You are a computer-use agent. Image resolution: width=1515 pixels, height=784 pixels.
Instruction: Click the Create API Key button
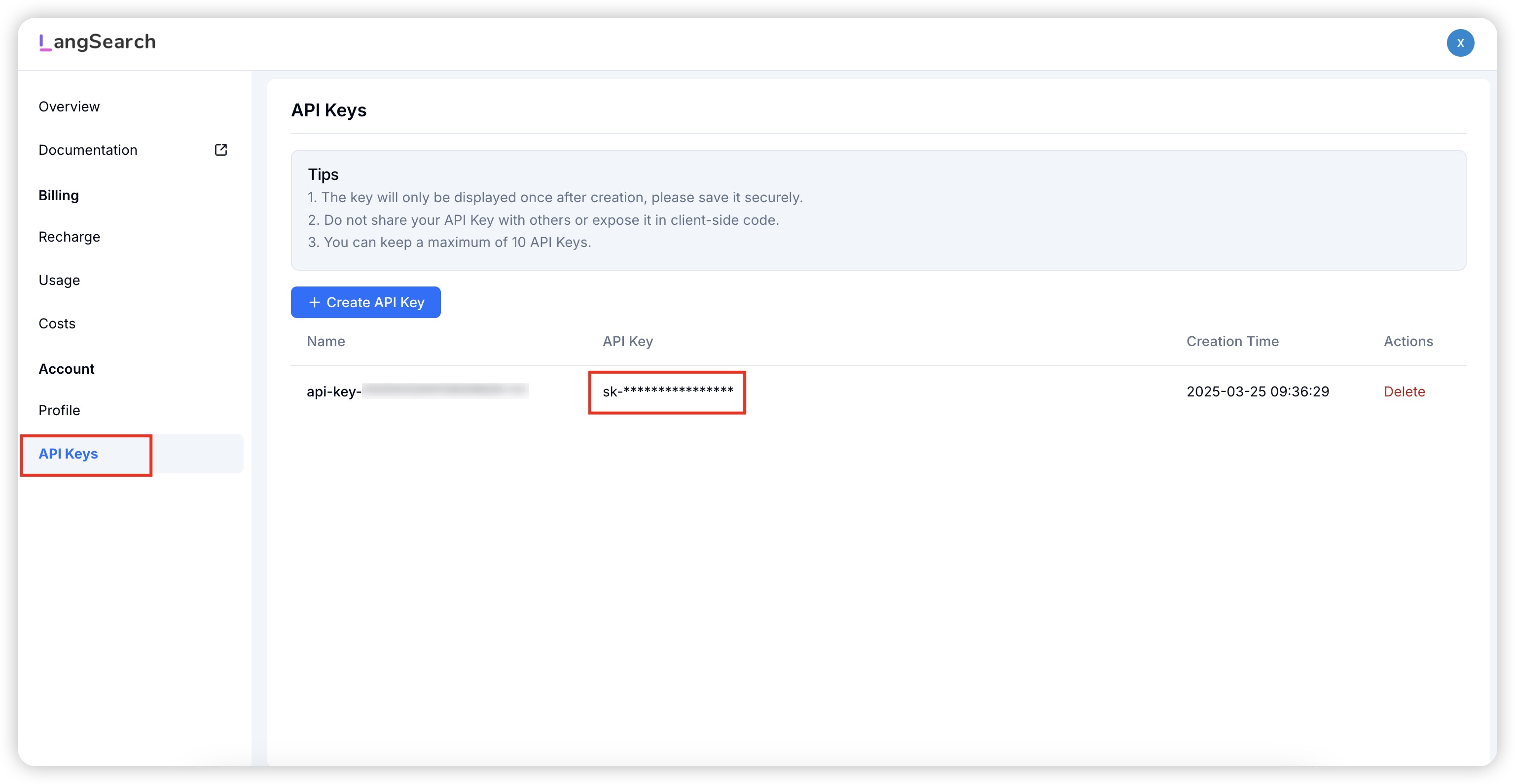point(366,302)
